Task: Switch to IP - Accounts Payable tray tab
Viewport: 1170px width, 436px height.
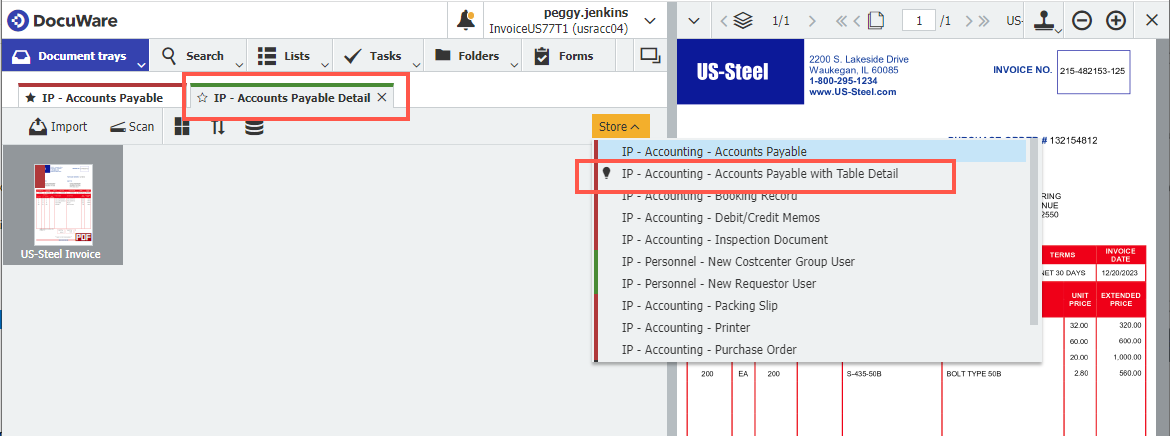Action: pos(102,98)
